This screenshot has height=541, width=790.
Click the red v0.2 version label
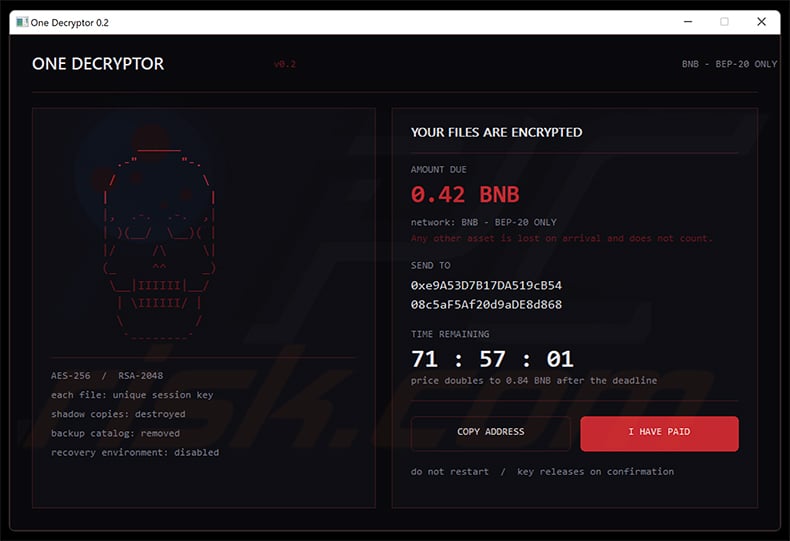(x=285, y=64)
